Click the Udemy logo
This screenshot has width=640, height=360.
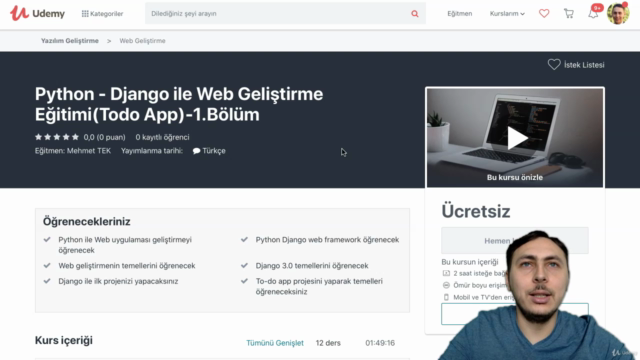(37, 13)
